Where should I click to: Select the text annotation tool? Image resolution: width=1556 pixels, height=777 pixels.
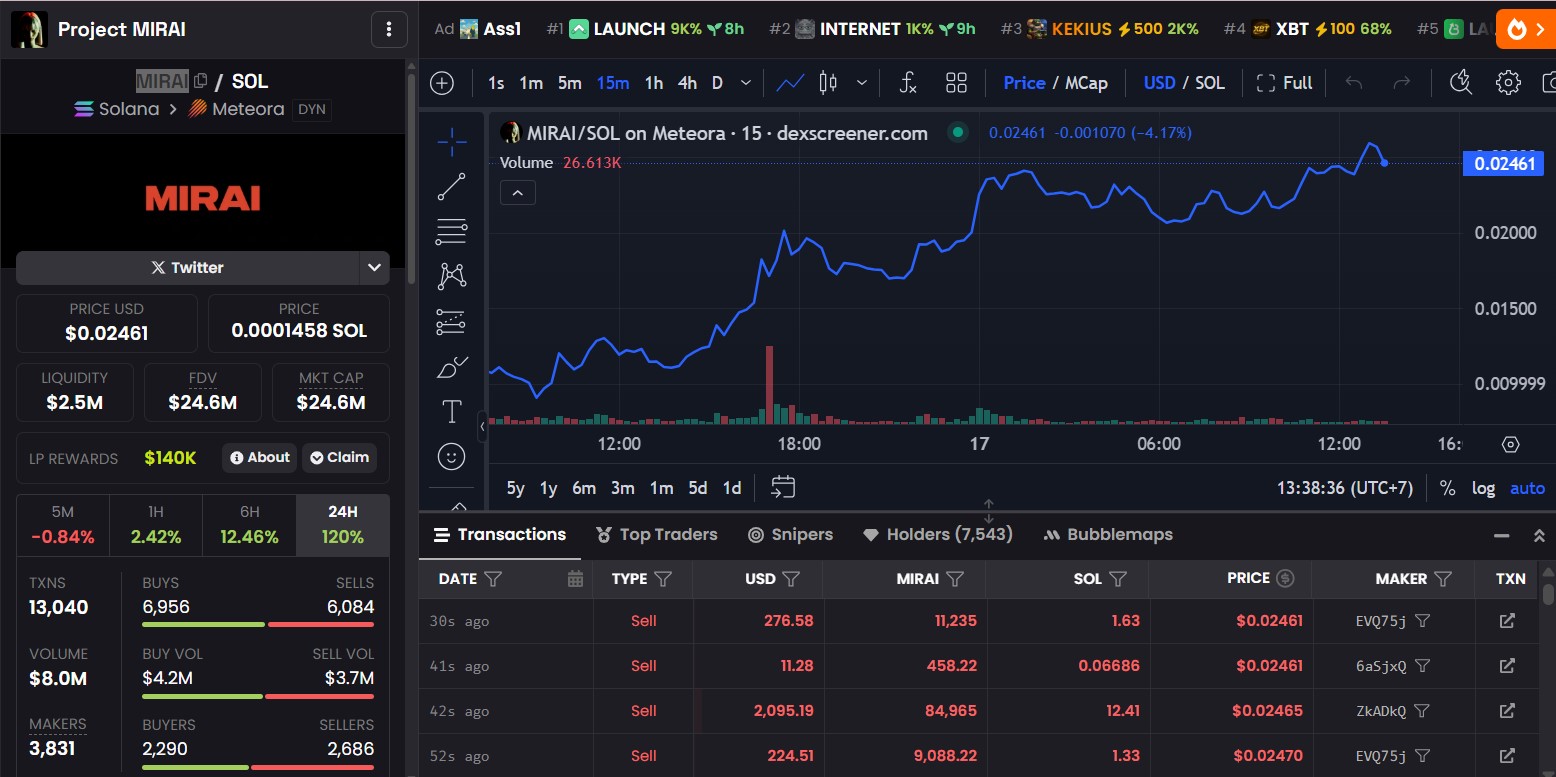point(452,411)
